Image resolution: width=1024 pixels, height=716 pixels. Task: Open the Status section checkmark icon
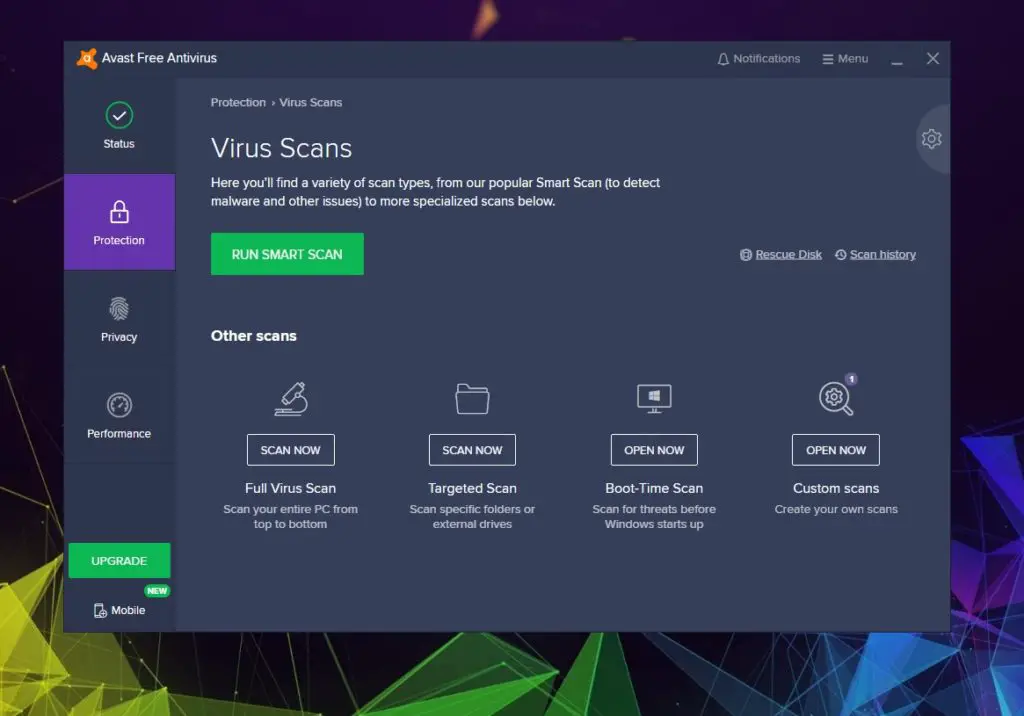click(x=119, y=116)
